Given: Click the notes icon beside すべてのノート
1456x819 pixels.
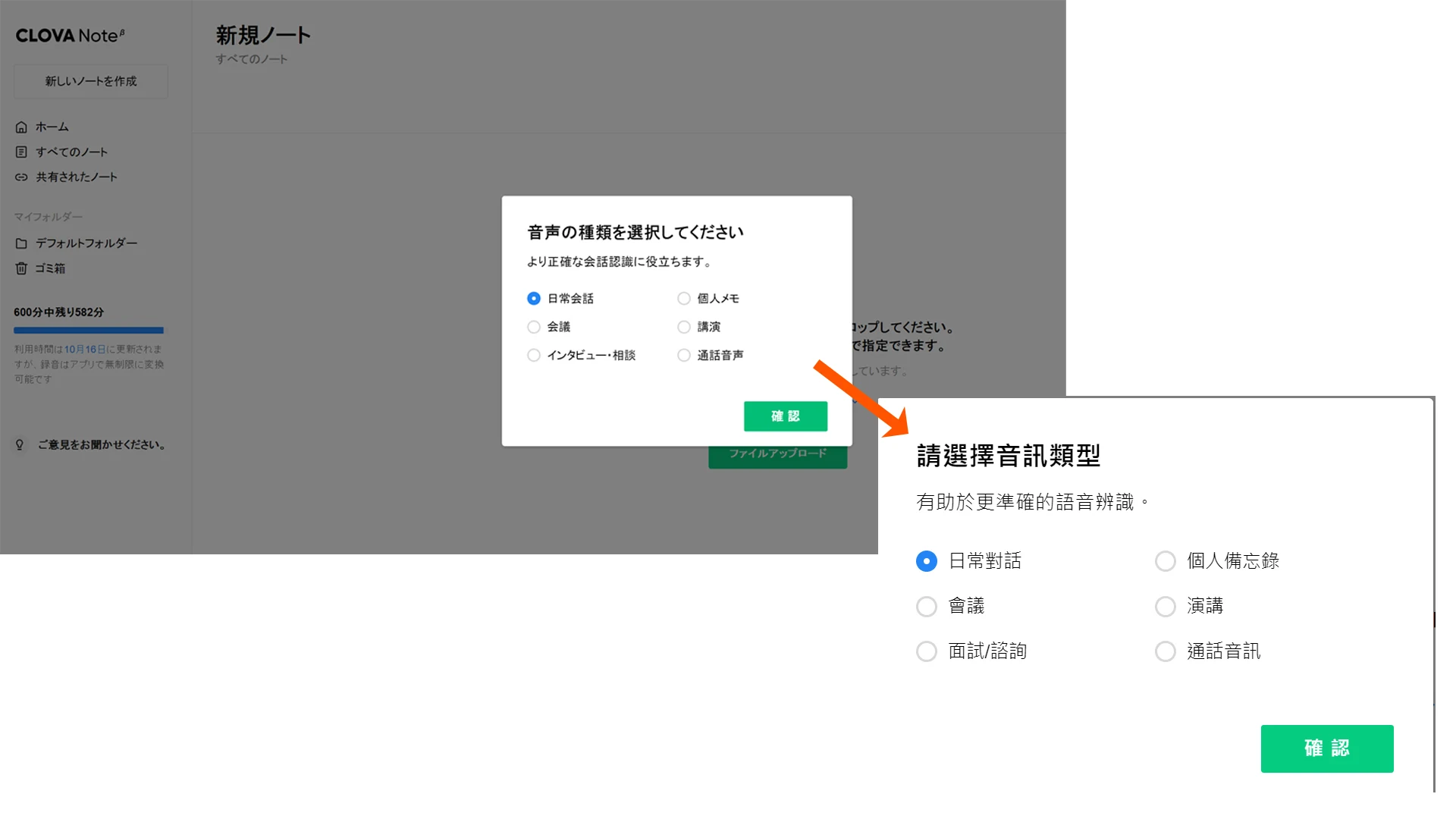Looking at the screenshot, I should (x=21, y=152).
